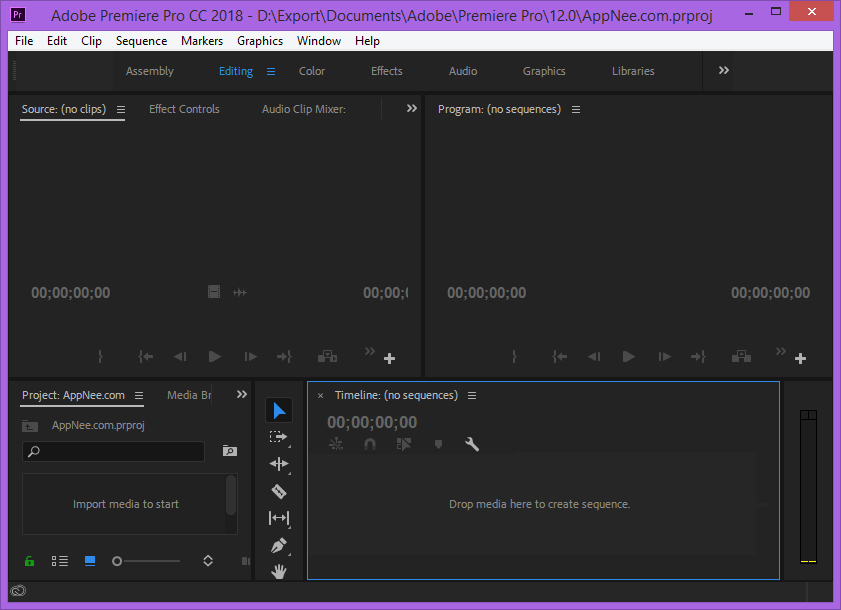Toggle project read-only lock icon
Screen dimensions: 841x610
pyautogui.click(x=30, y=561)
